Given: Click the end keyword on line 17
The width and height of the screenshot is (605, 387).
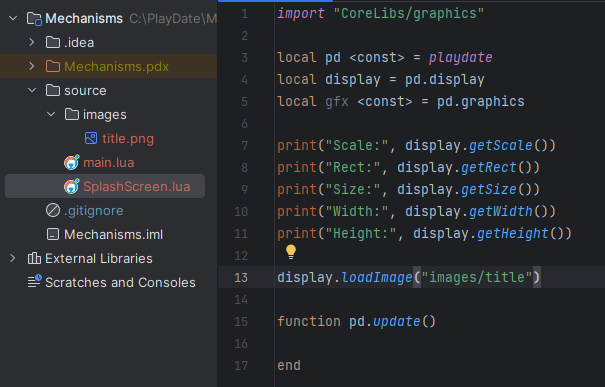Looking at the screenshot, I should (x=289, y=365).
